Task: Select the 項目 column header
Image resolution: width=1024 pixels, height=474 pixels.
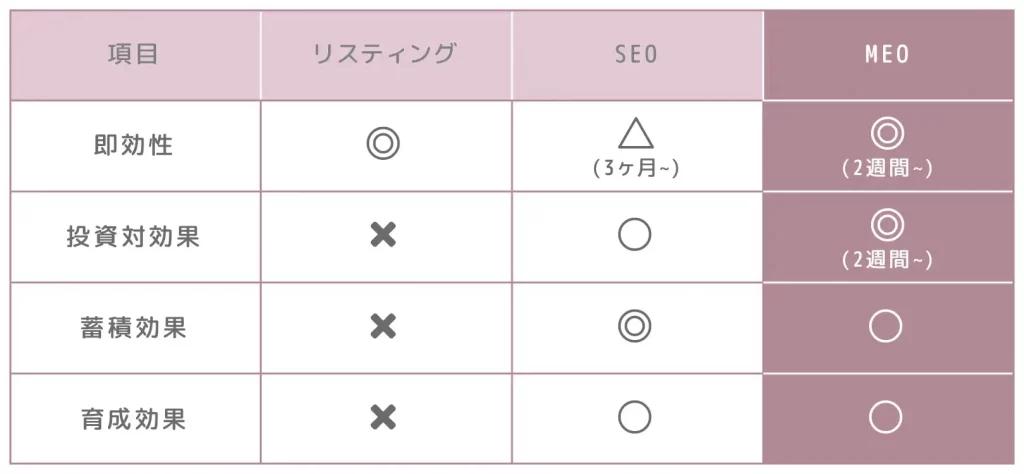Action: [134, 55]
